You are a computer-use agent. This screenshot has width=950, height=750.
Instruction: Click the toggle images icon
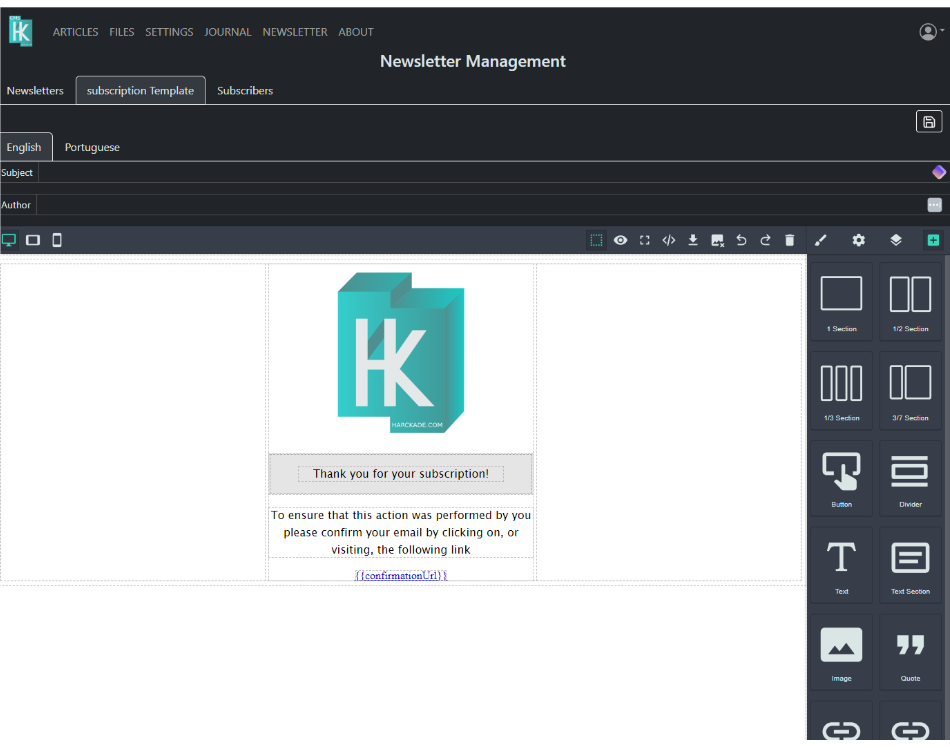pos(717,240)
